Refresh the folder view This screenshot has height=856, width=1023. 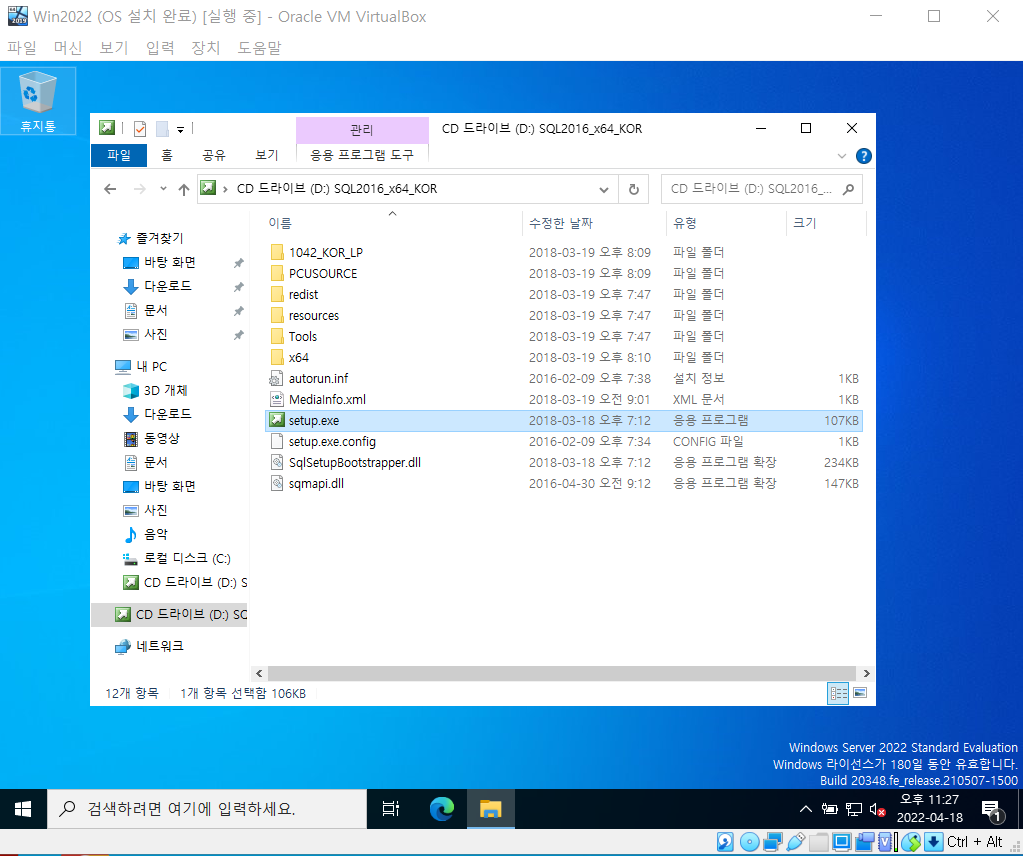tap(634, 190)
